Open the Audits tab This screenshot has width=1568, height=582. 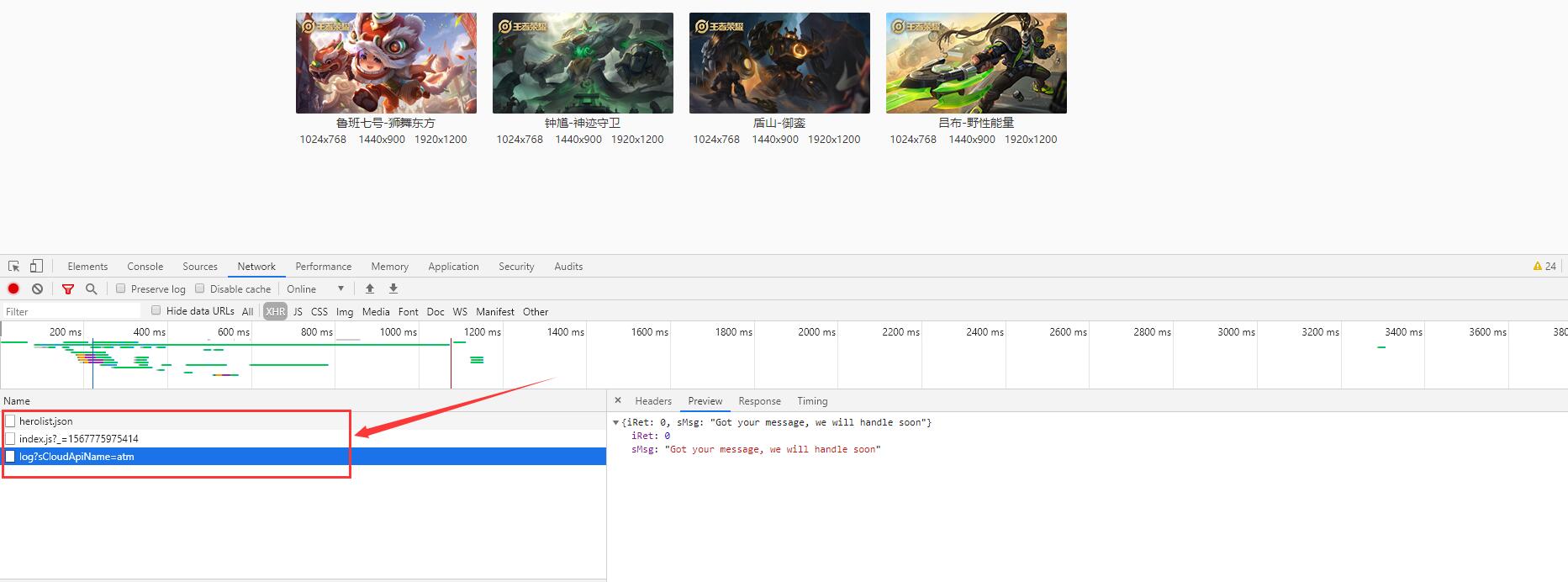(x=568, y=267)
